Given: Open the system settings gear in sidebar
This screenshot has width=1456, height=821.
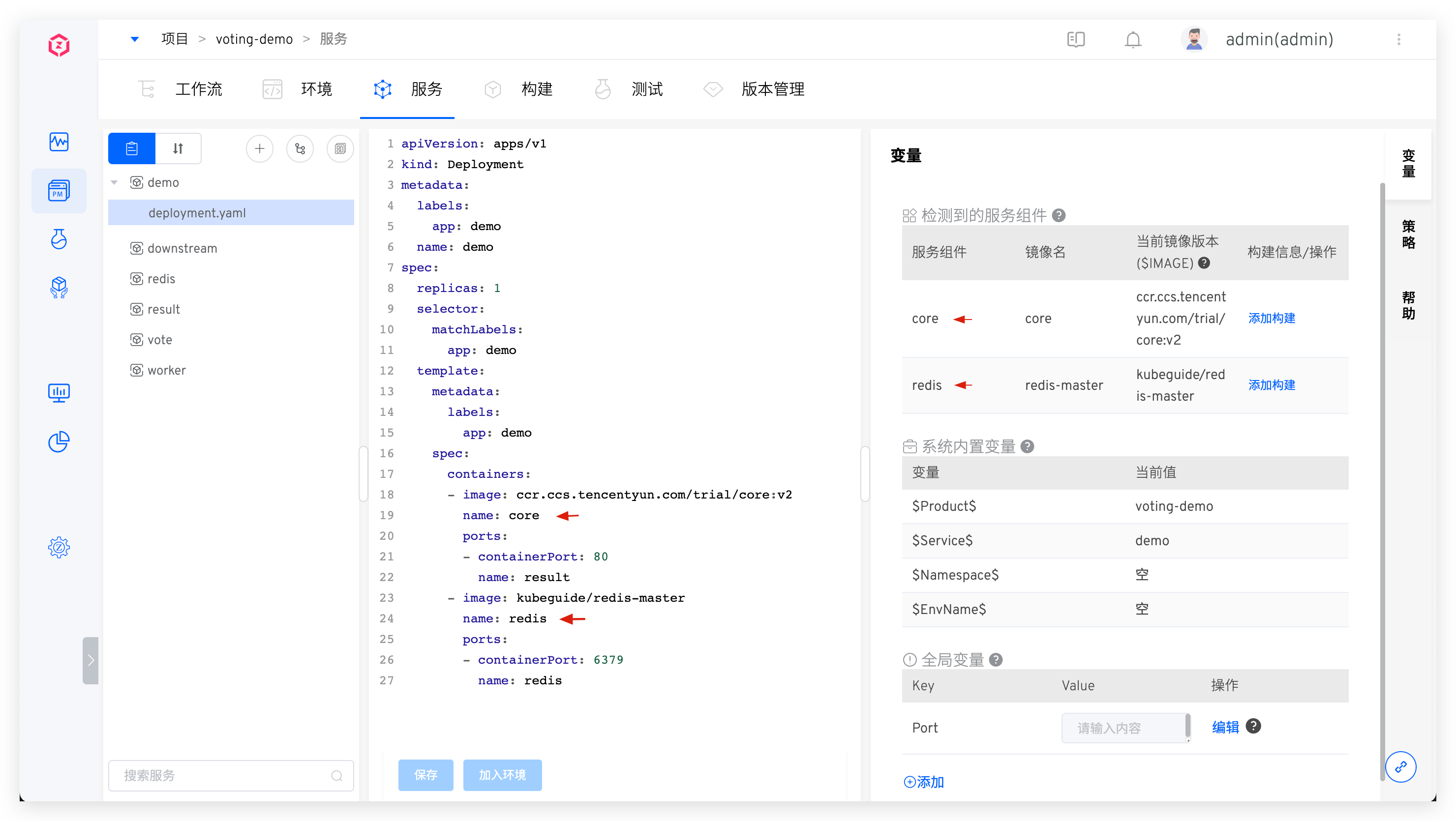Looking at the screenshot, I should point(59,547).
